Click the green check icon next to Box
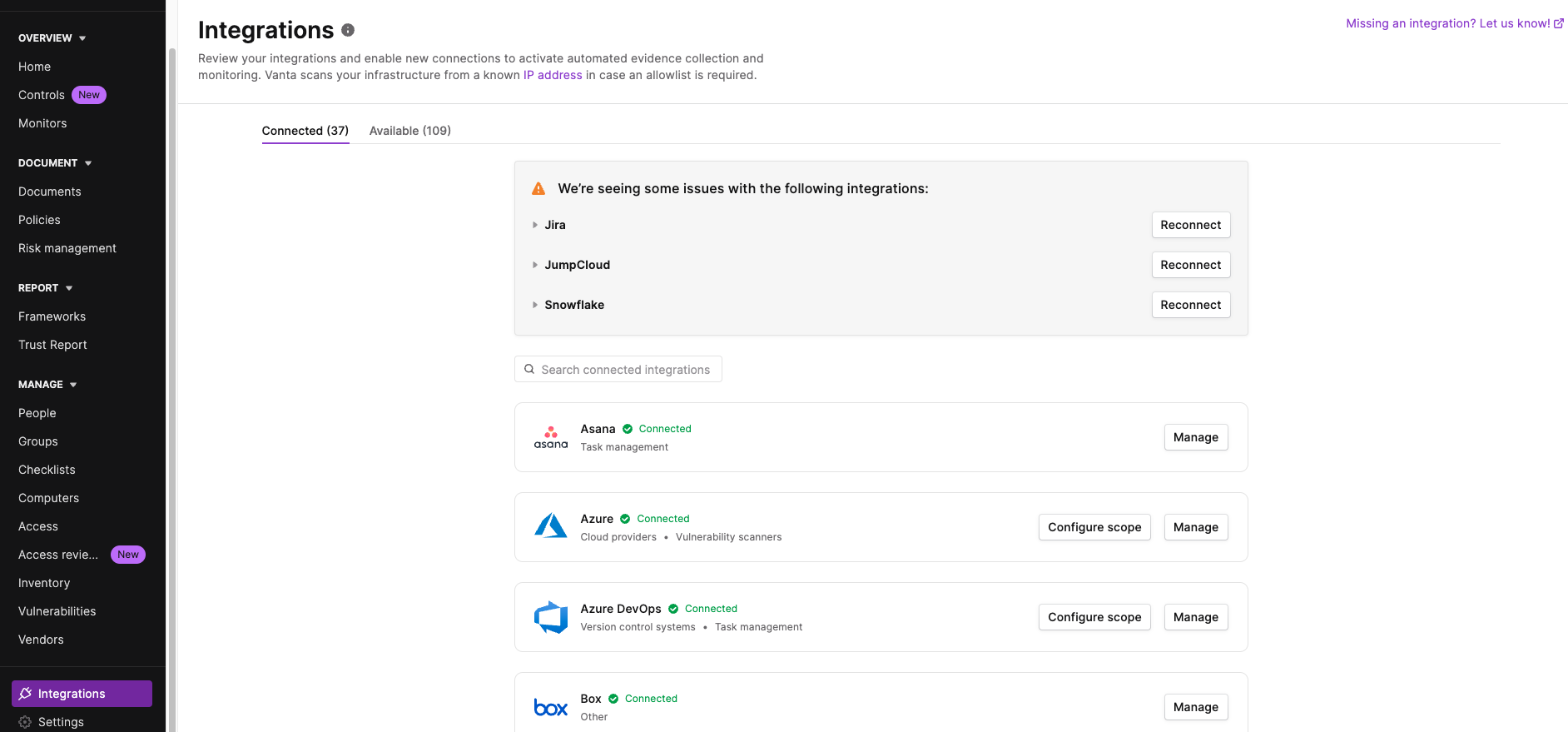 coord(613,699)
